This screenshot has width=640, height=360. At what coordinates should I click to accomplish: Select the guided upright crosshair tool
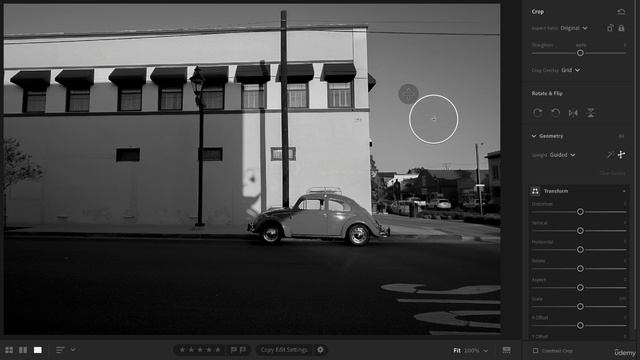(x=621, y=154)
